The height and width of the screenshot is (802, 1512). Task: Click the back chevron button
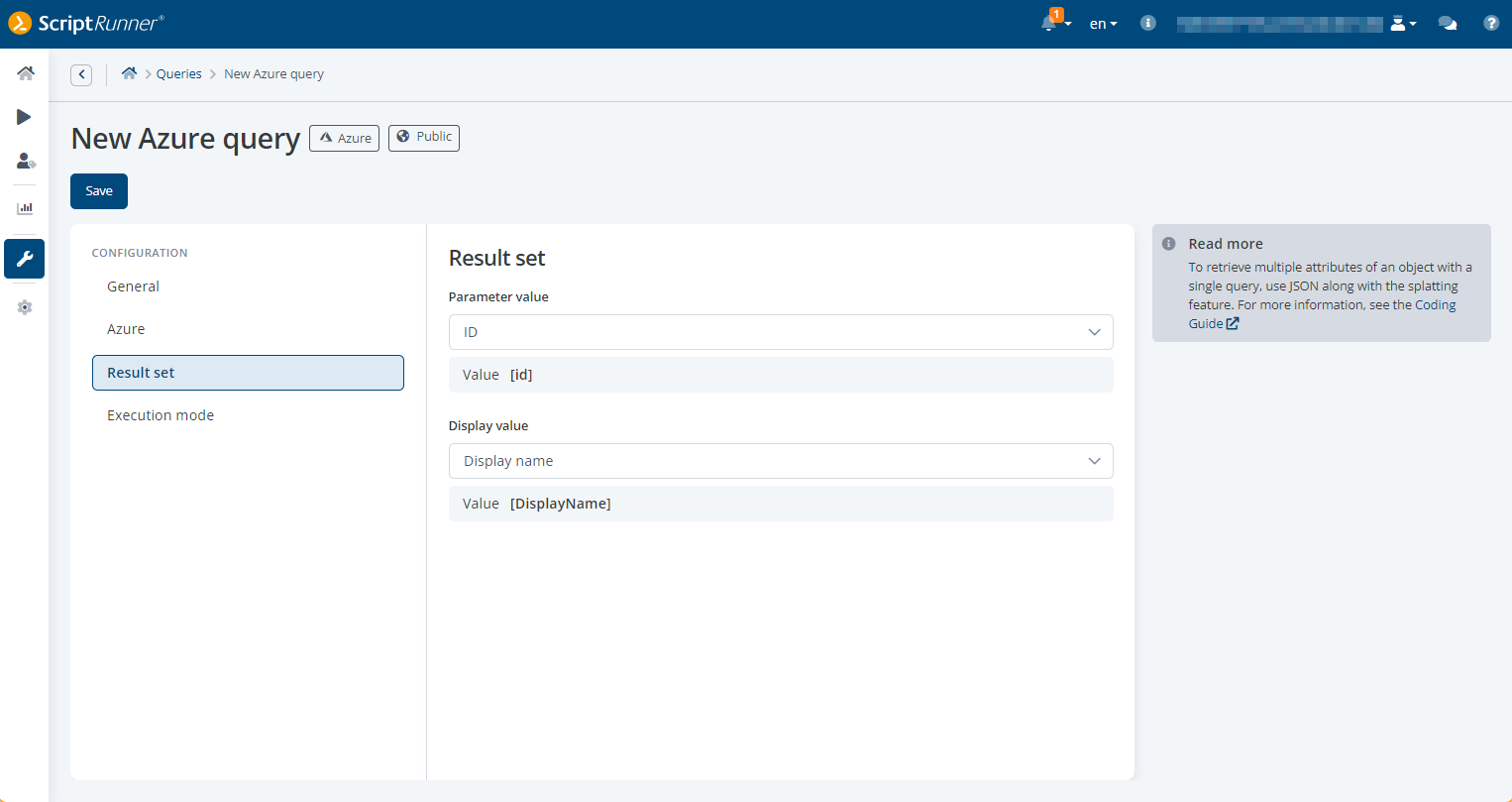pyautogui.click(x=81, y=74)
